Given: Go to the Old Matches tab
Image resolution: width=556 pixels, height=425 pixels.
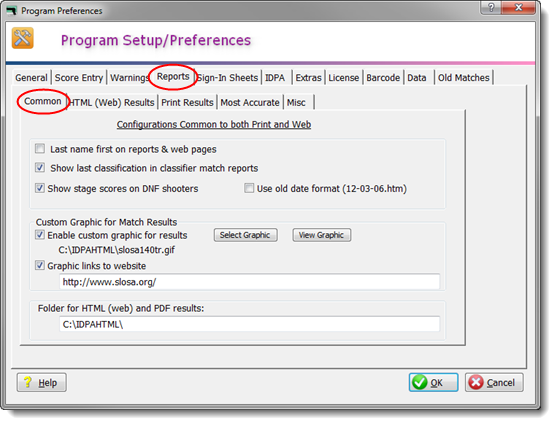Looking at the screenshot, I should (463, 78).
